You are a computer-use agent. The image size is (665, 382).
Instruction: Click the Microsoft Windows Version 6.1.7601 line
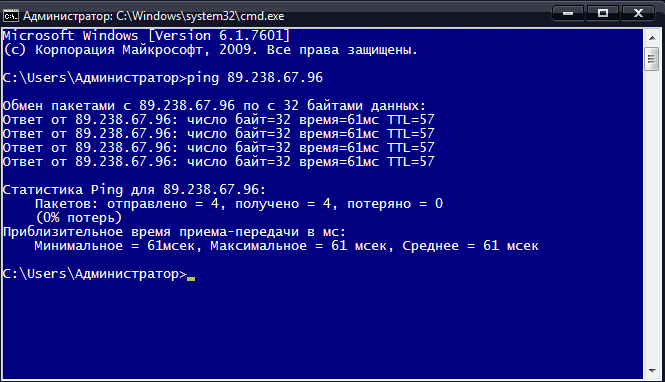(146, 36)
